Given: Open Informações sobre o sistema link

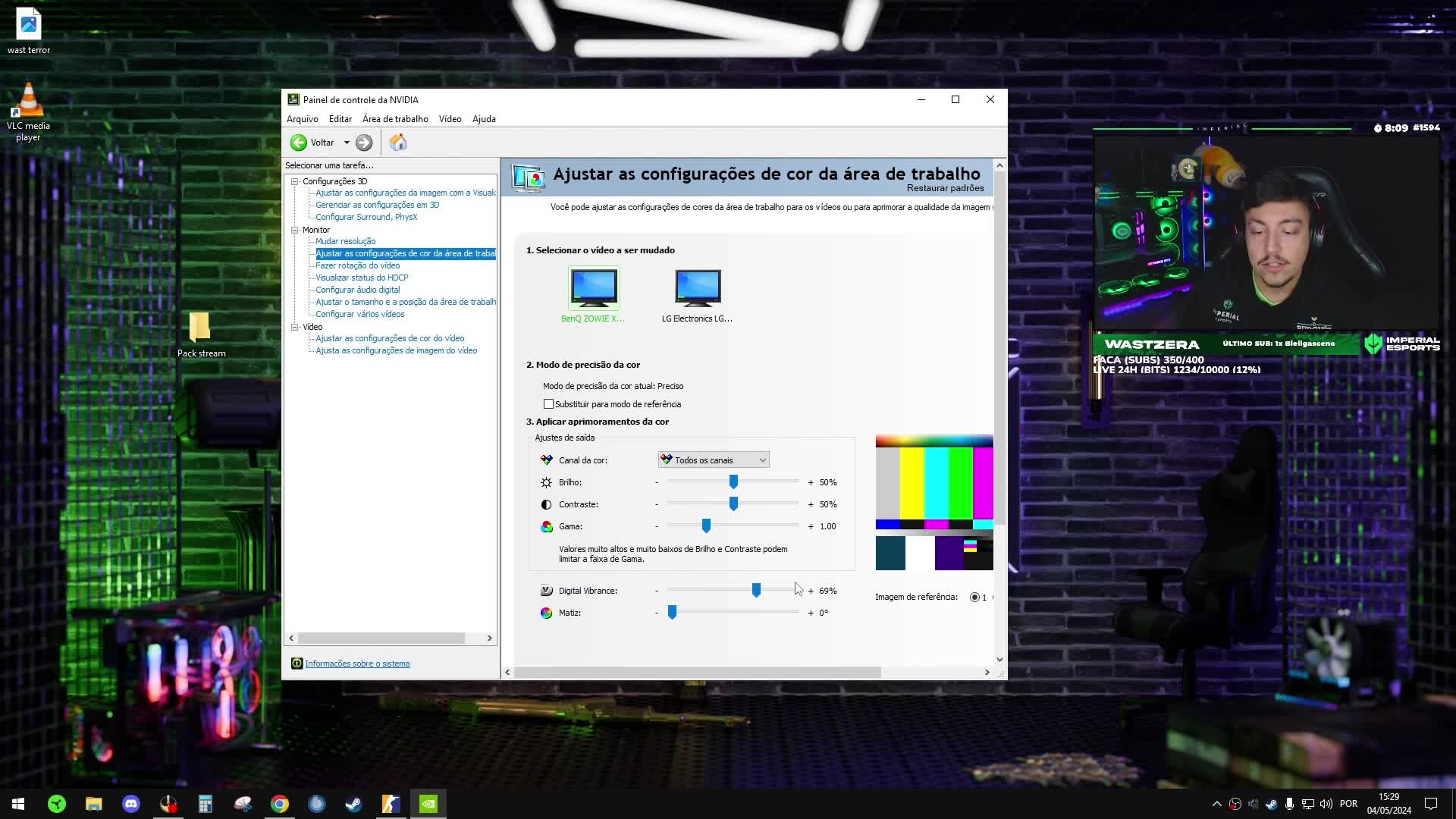Looking at the screenshot, I should 357,664.
